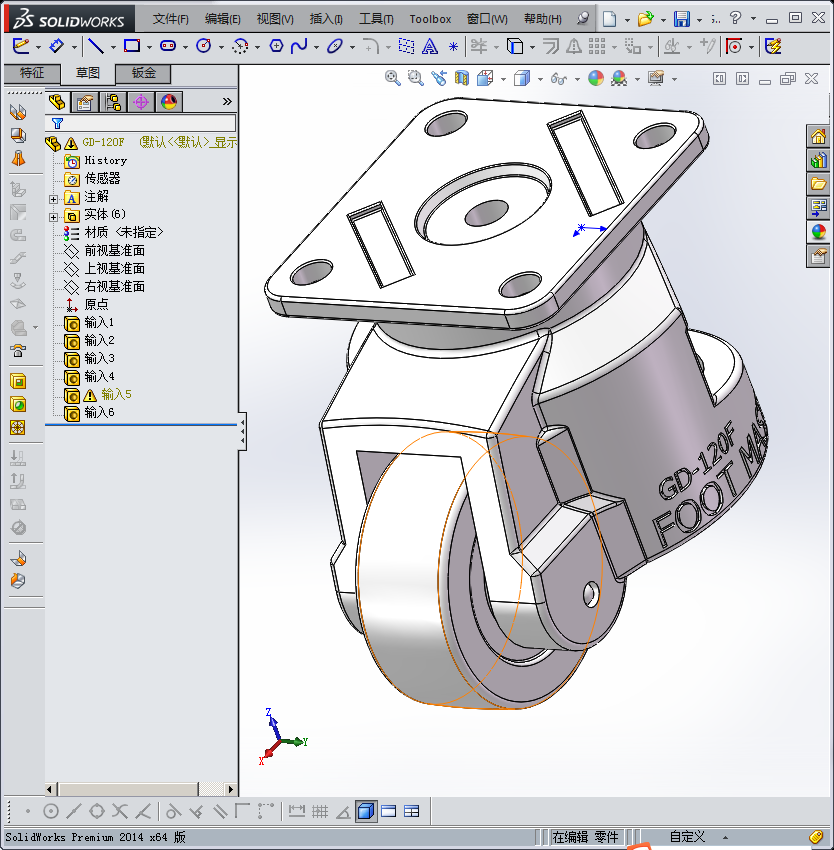The height and width of the screenshot is (850, 834).
Task: Open the 编辑(E) menu
Action: [x=222, y=19]
